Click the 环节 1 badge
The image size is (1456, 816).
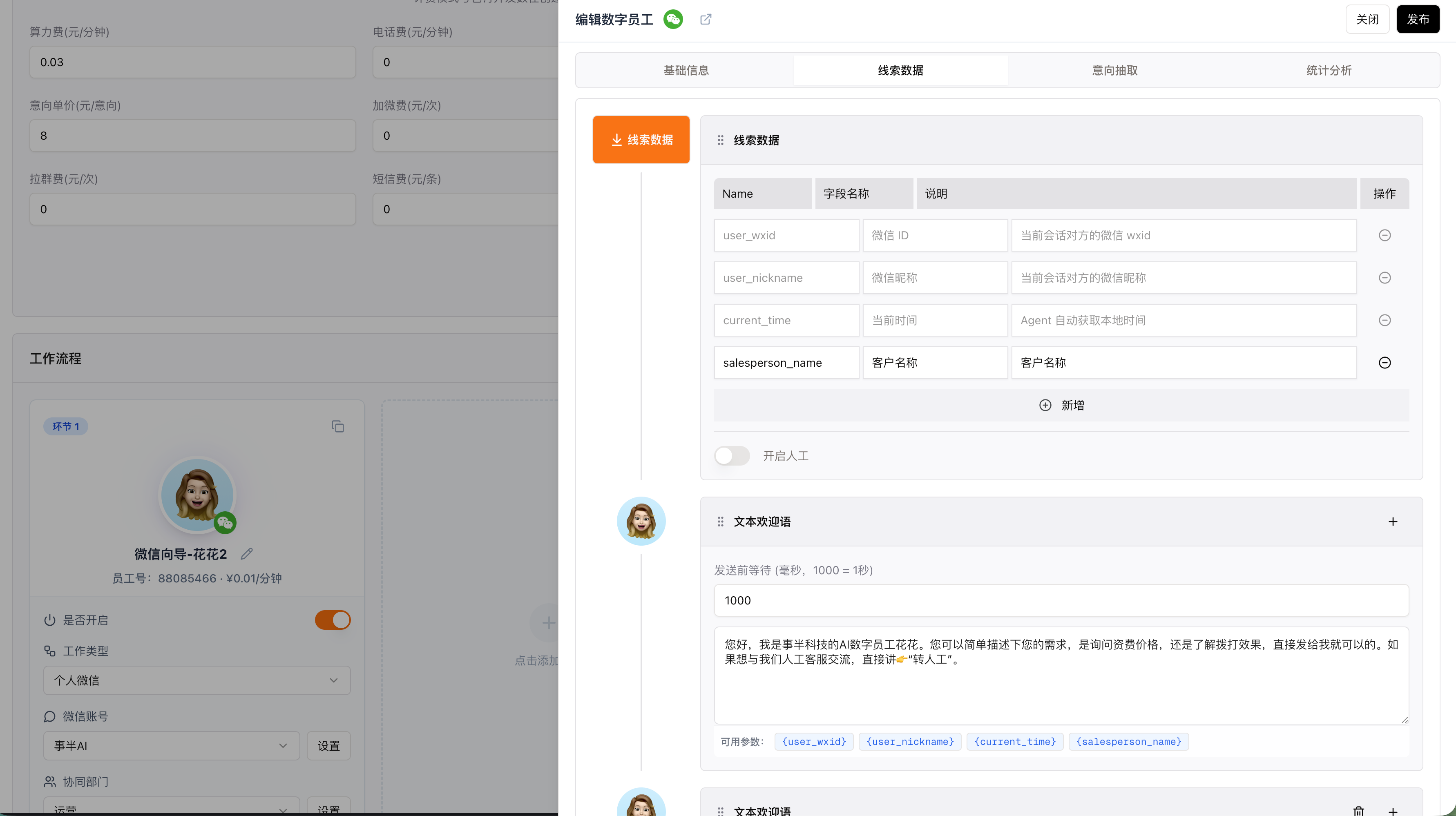(x=65, y=426)
